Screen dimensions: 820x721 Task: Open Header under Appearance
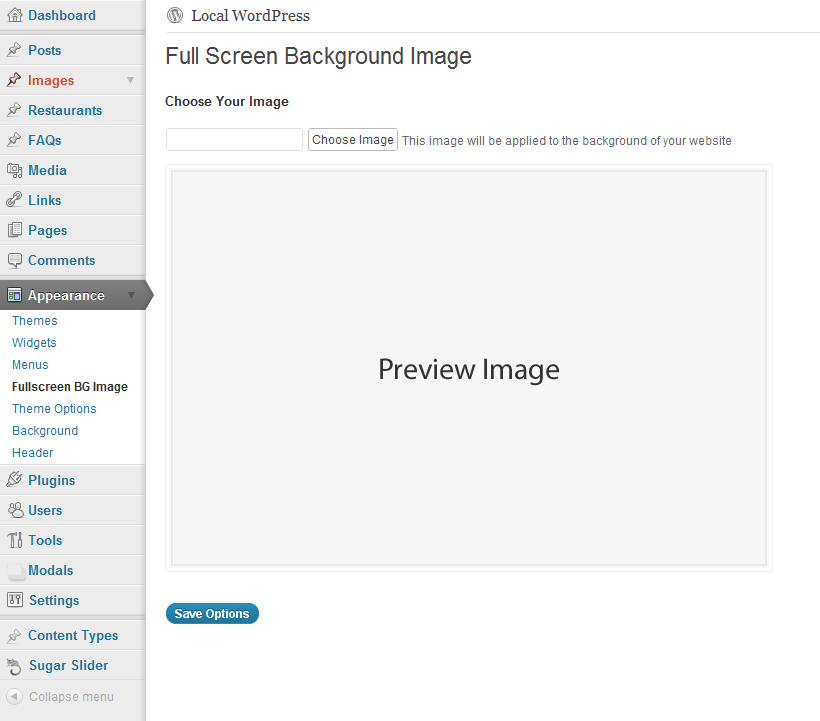[32, 452]
